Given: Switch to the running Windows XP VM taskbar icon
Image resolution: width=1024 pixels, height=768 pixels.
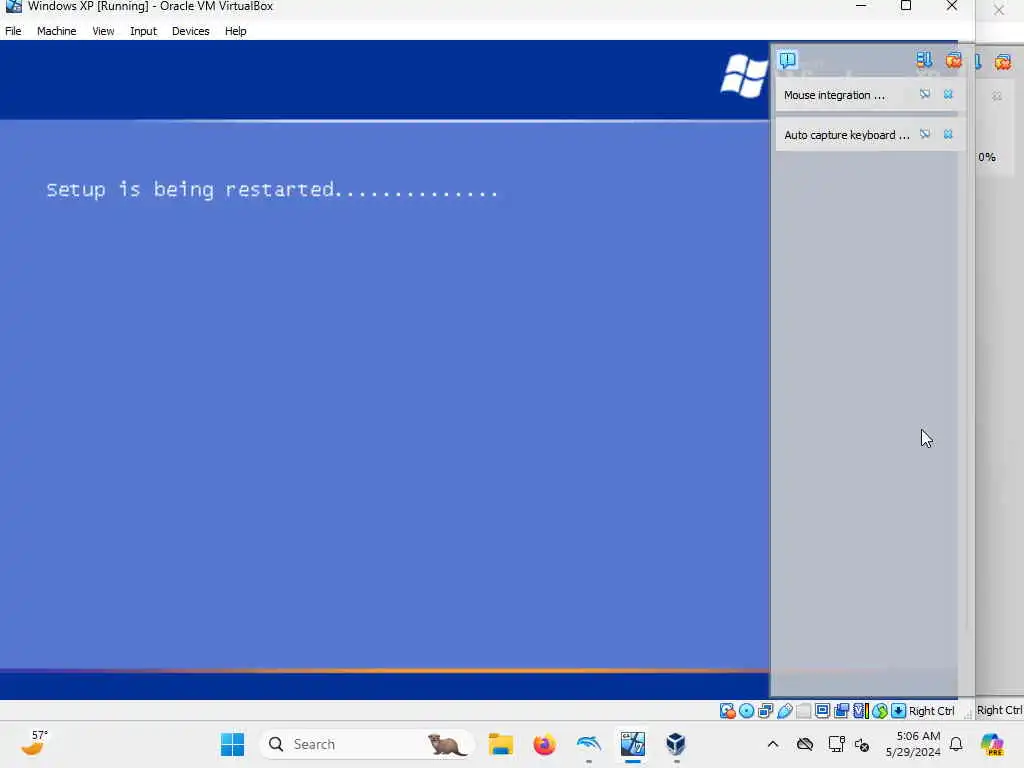Looking at the screenshot, I should (632, 744).
